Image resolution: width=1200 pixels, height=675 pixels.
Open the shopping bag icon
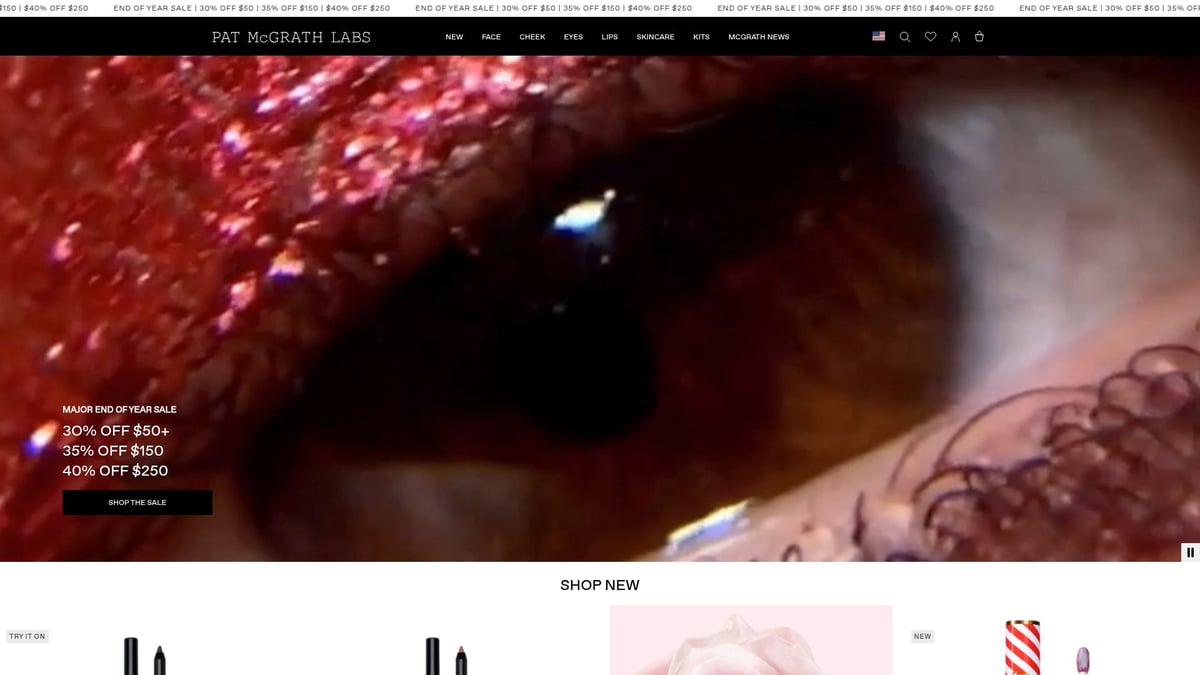[979, 37]
